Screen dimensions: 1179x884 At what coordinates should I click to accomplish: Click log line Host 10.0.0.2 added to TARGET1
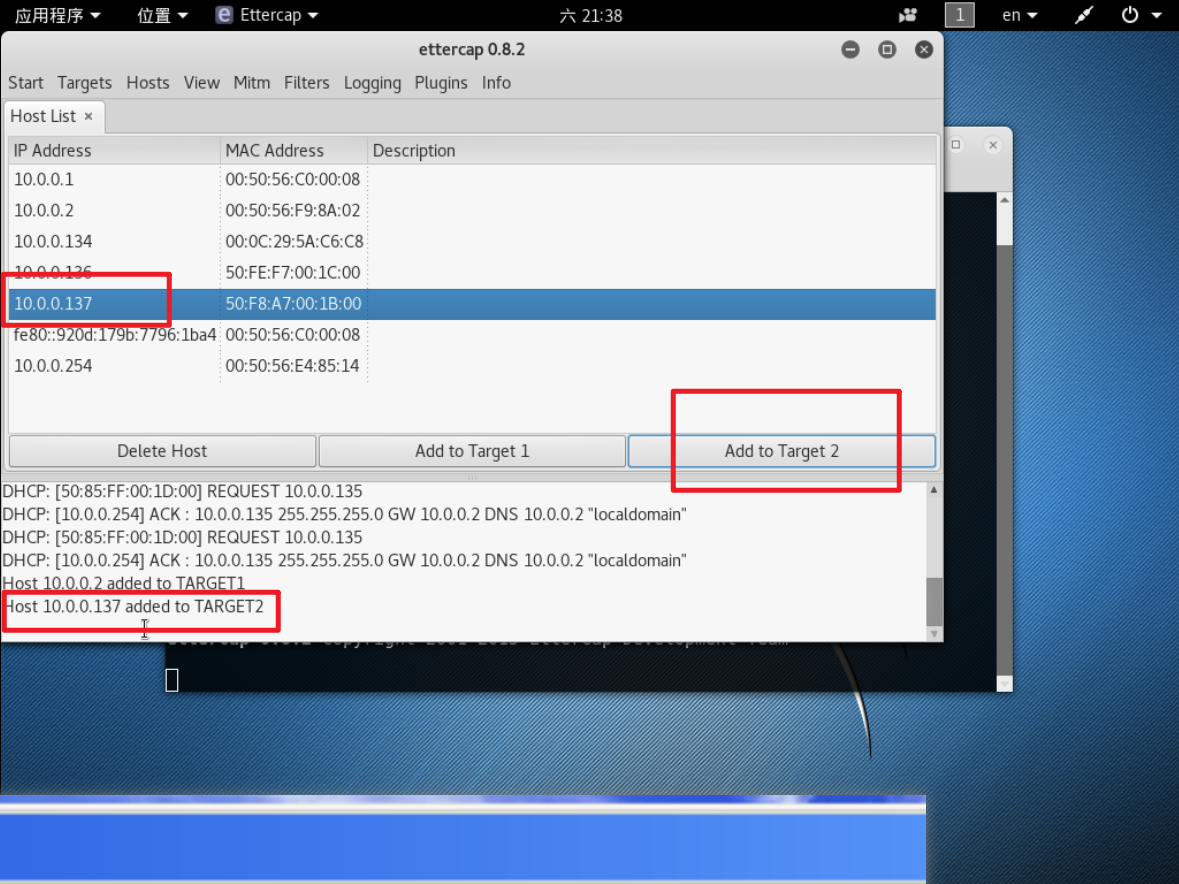point(123,583)
